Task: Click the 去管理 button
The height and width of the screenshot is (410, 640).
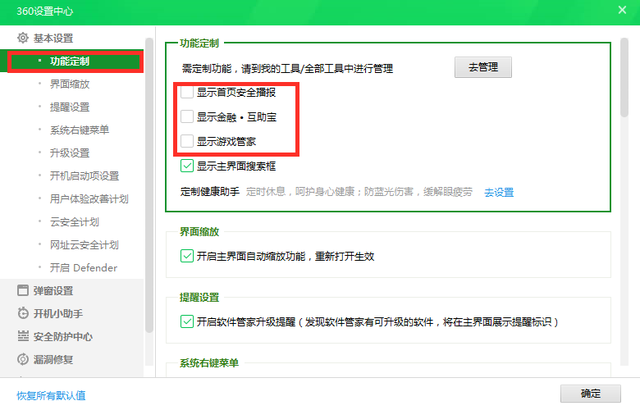Action: (x=483, y=67)
